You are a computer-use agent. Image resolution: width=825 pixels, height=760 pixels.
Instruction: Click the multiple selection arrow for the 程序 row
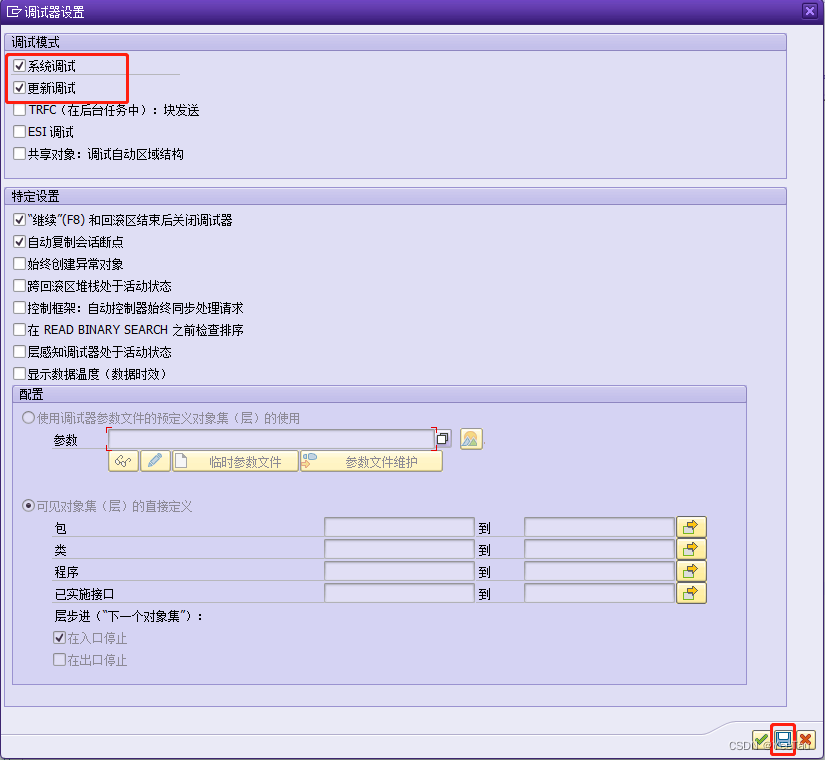tap(691, 570)
